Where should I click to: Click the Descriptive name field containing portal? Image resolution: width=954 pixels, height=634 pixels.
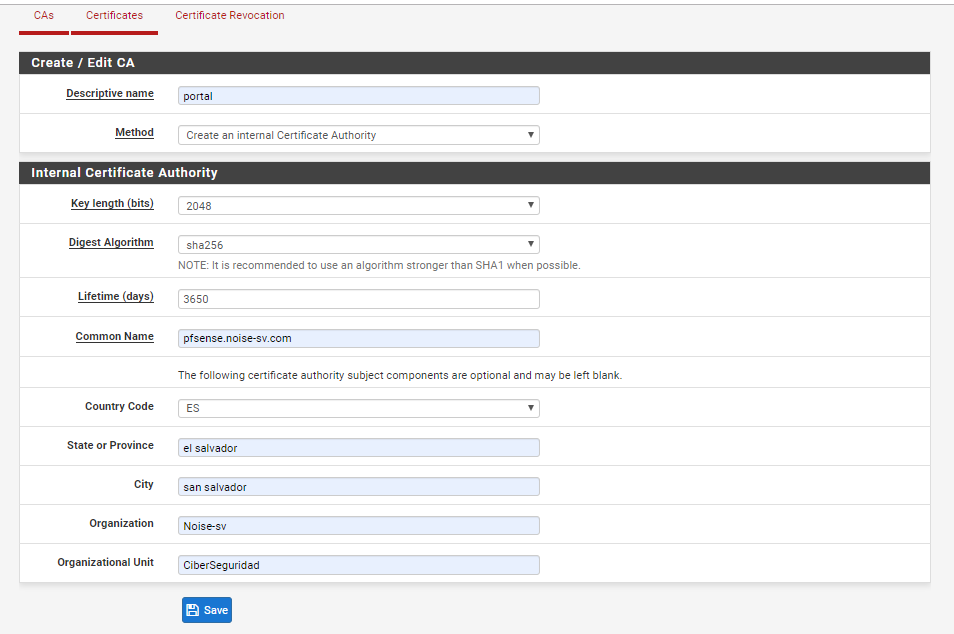pyautogui.click(x=358, y=96)
